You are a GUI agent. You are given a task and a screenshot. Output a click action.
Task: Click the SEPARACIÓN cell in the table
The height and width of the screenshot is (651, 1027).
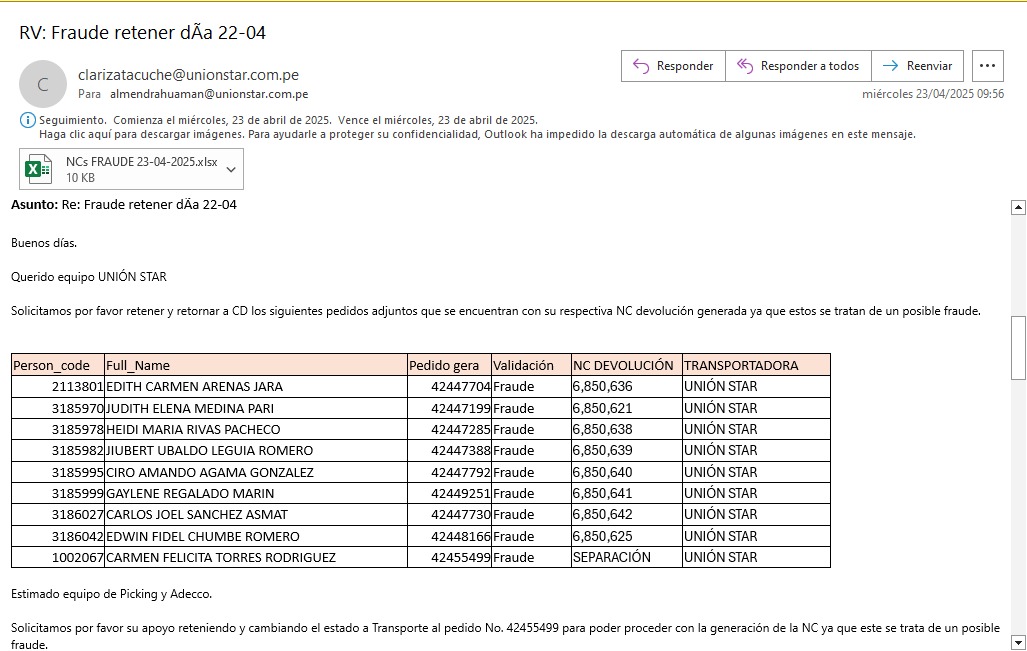[611, 557]
